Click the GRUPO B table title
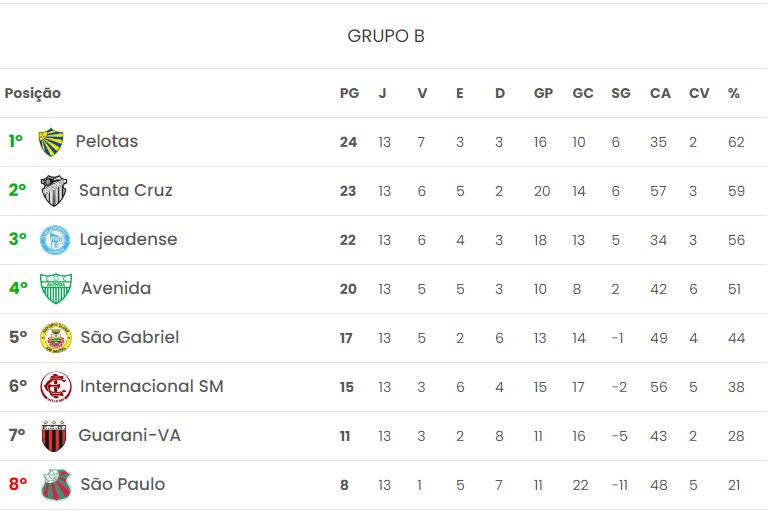This screenshot has height=511, width=769. pos(385,36)
